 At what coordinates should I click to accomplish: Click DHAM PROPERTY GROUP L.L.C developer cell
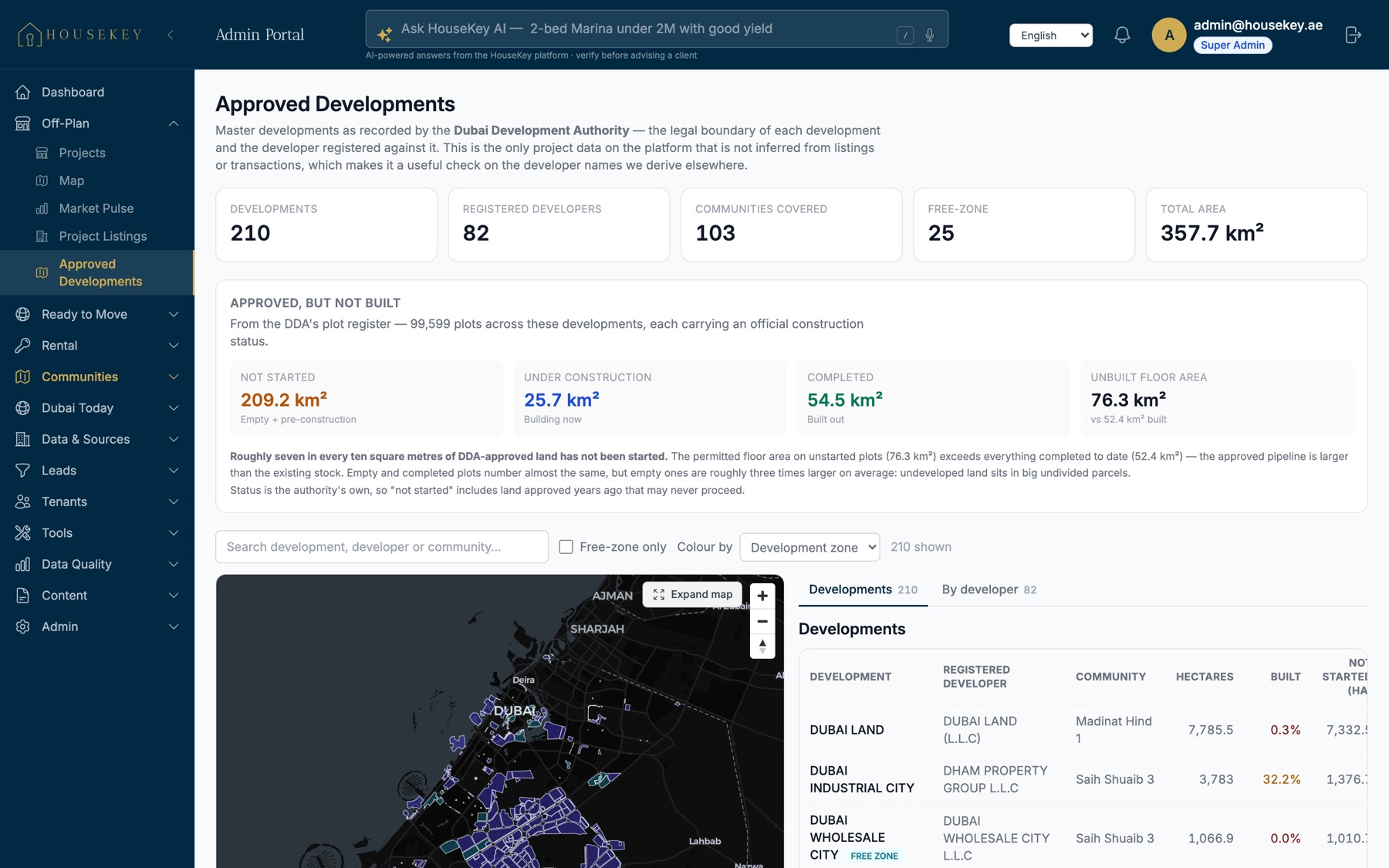click(x=995, y=779)
